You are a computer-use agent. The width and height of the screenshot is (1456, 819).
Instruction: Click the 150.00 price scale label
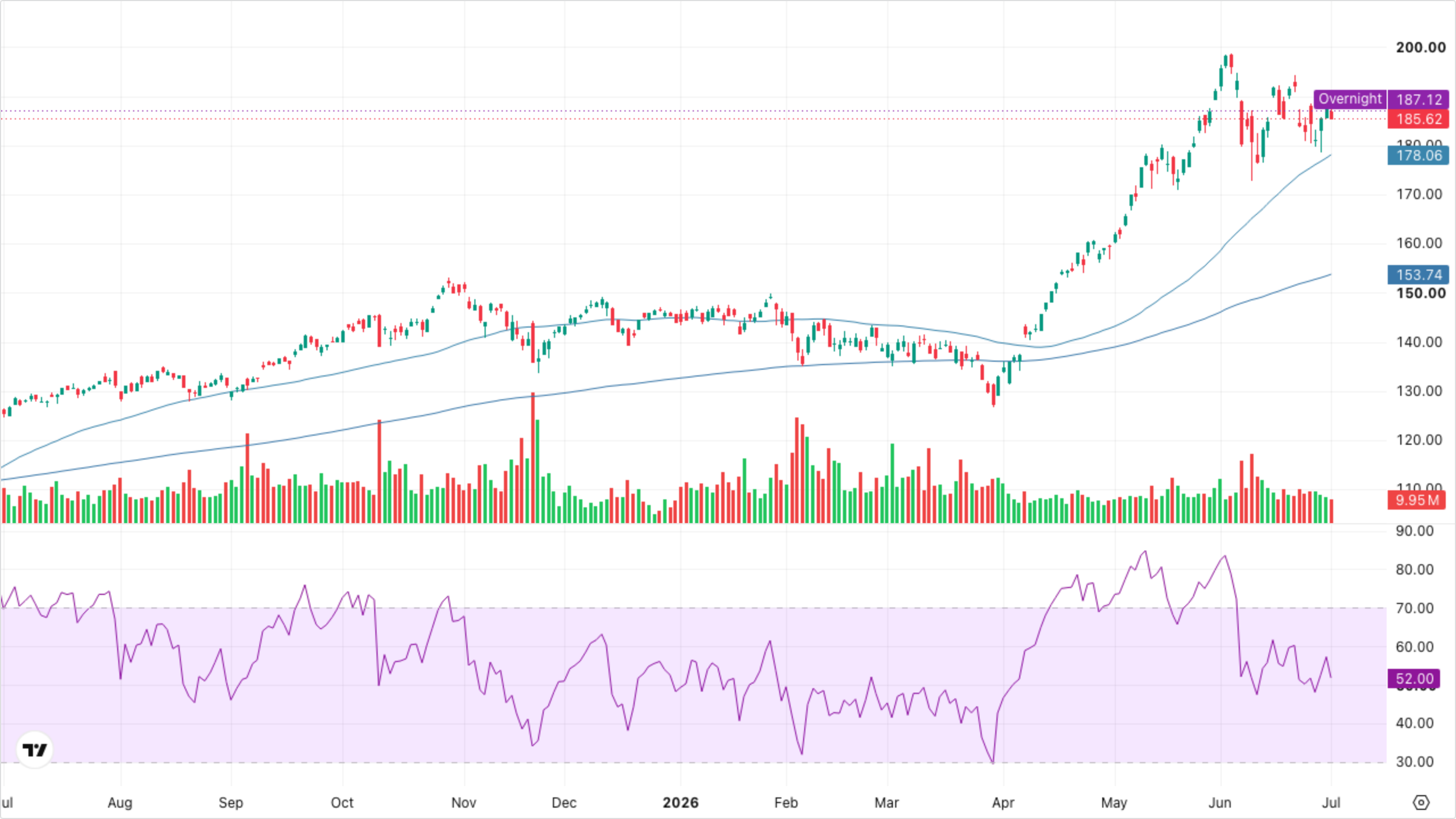pyautogui.click(x=1420, y=293)
